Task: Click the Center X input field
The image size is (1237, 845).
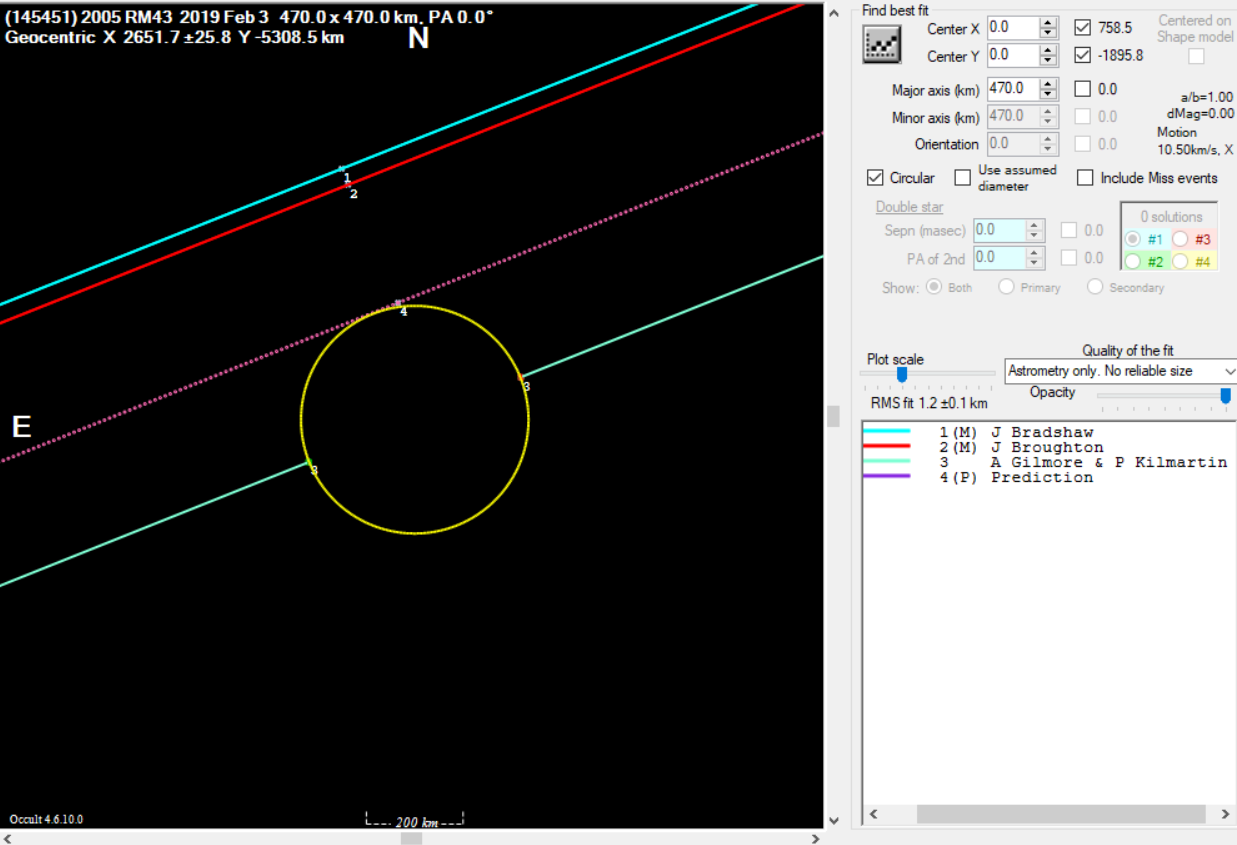Action: 1013,28
